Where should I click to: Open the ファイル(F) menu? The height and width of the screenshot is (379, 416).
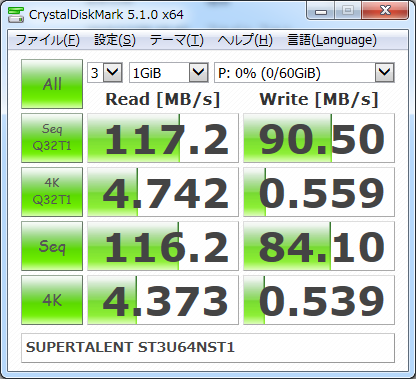[x=47, y=40]
